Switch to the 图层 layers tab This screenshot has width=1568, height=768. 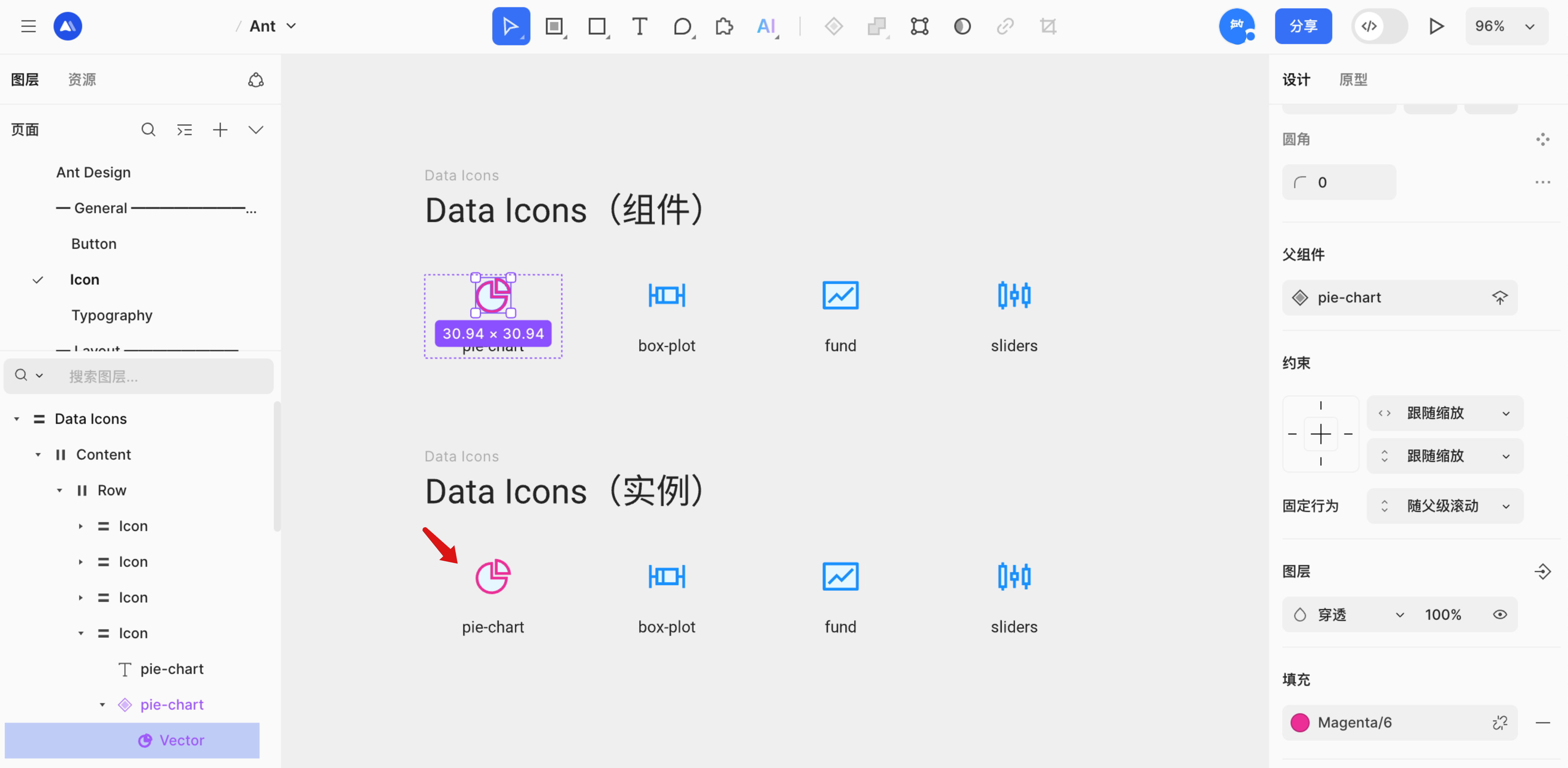coord(25,80)
